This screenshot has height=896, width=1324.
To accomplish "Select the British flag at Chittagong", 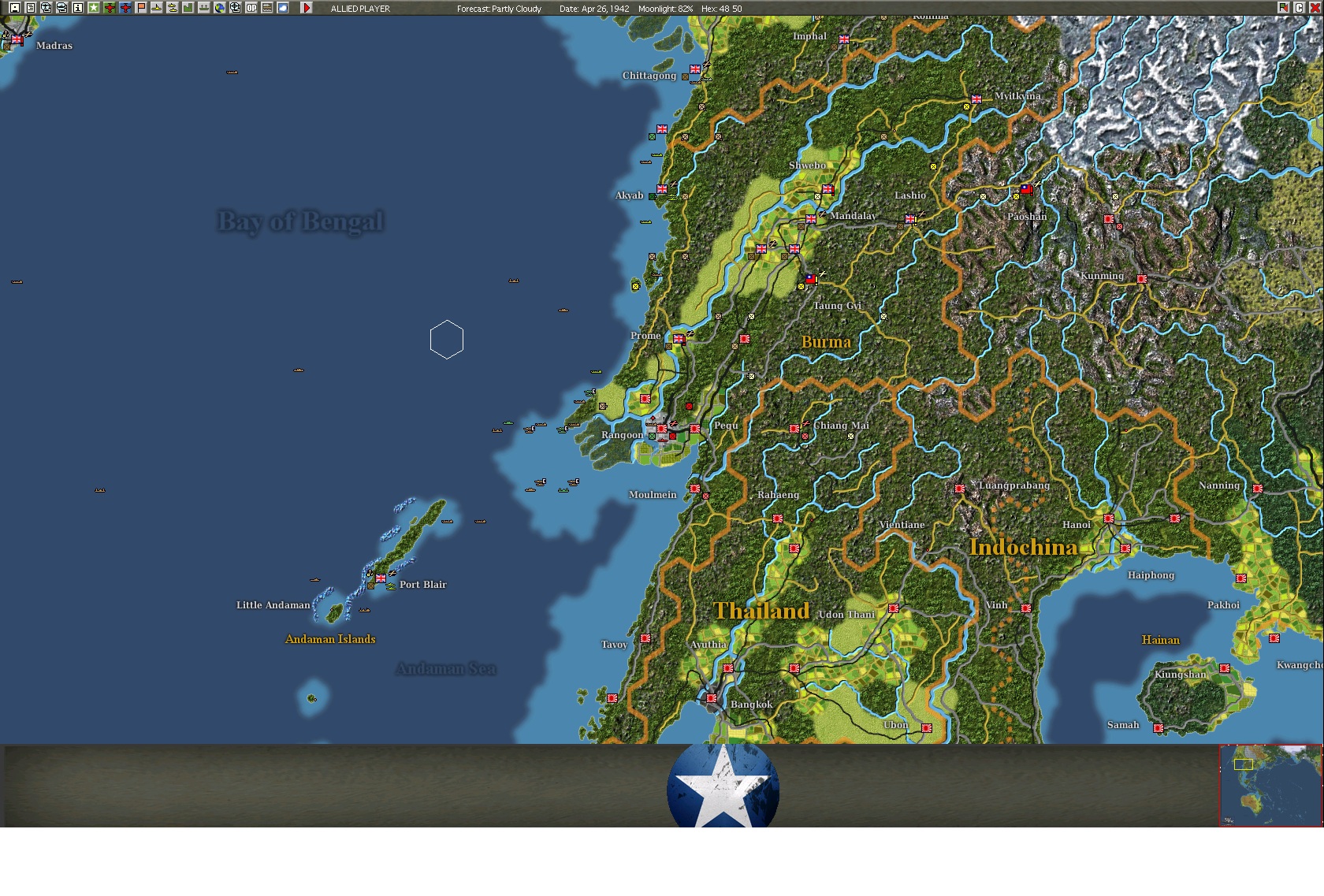I will pyautogui.click(x=695, y=69).
